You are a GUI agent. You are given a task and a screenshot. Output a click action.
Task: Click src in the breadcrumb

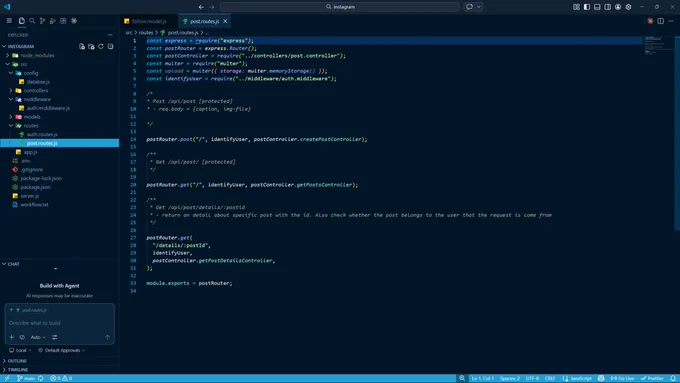(x=129, y=33)
